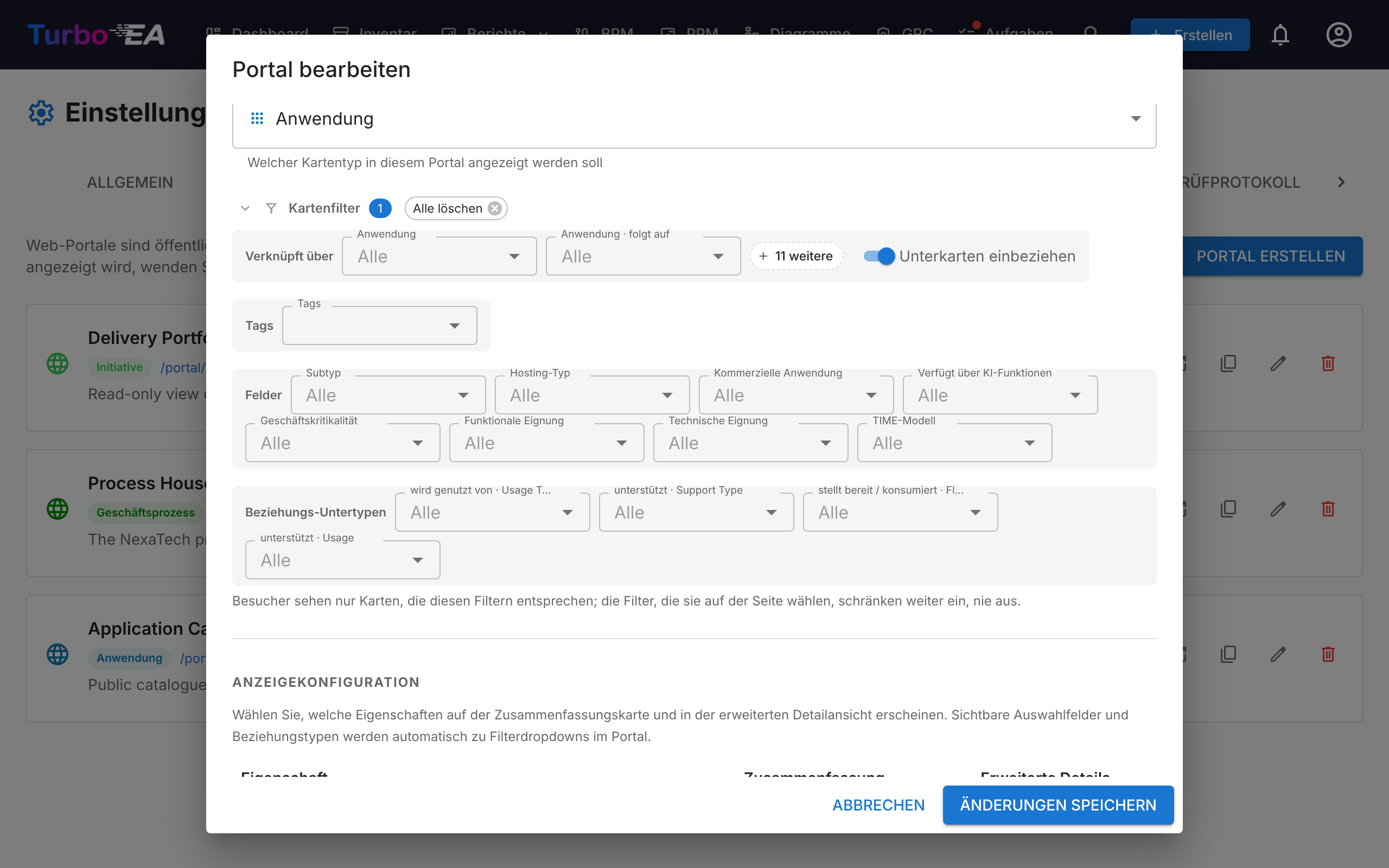This screenshot has height=868, width=1389.
Task: Open the Tags dropdown
Action: (x=379, y=325)
